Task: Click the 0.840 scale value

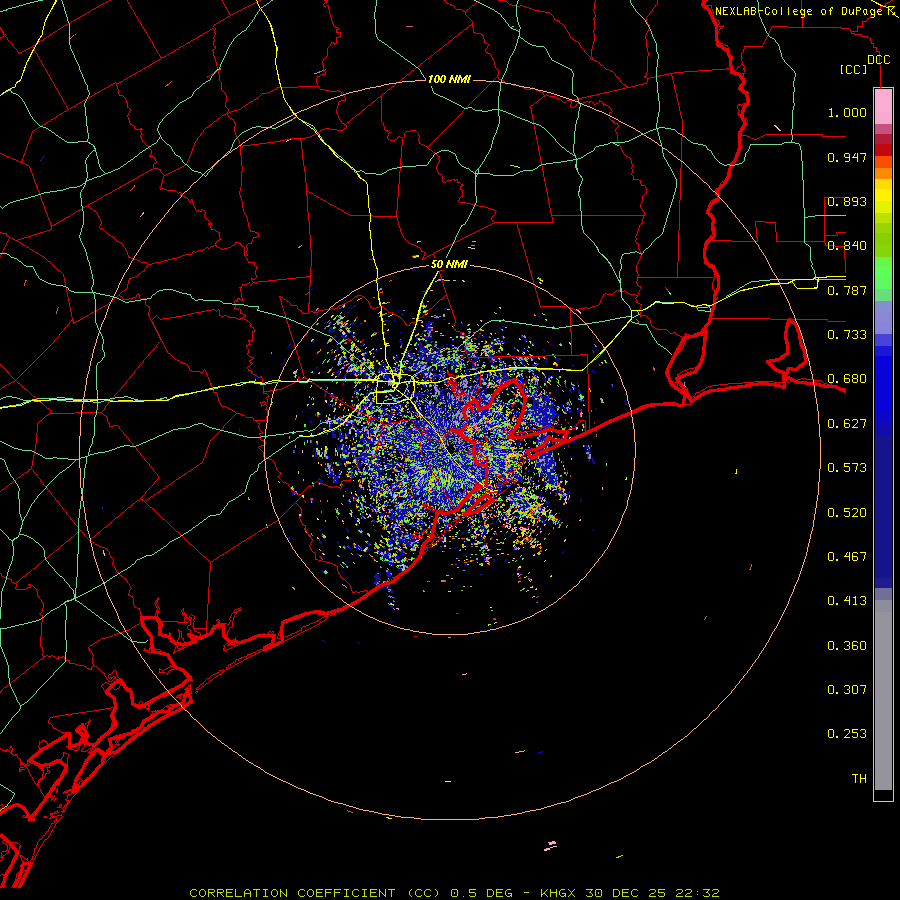Action: point(847,246)
